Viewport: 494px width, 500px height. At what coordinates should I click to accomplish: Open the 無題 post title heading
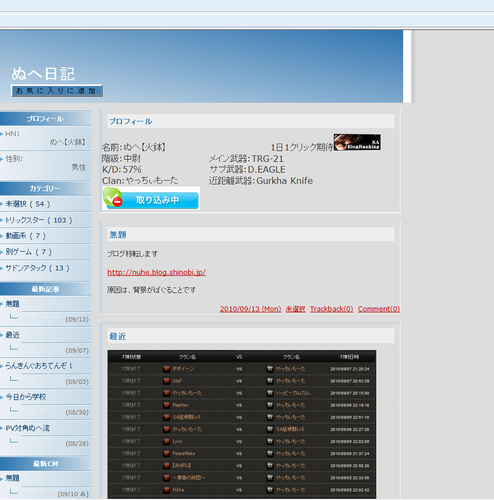click(118, 235)
